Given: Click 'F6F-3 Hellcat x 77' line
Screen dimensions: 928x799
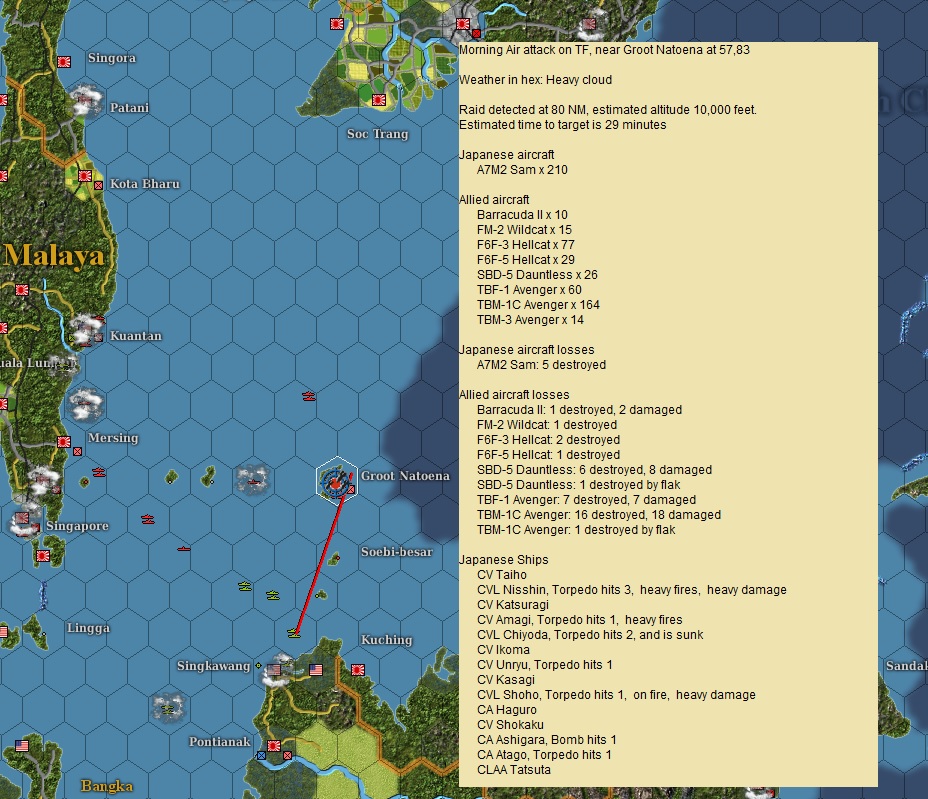Looking at the screenshot, I should click(x=526, y=245).
